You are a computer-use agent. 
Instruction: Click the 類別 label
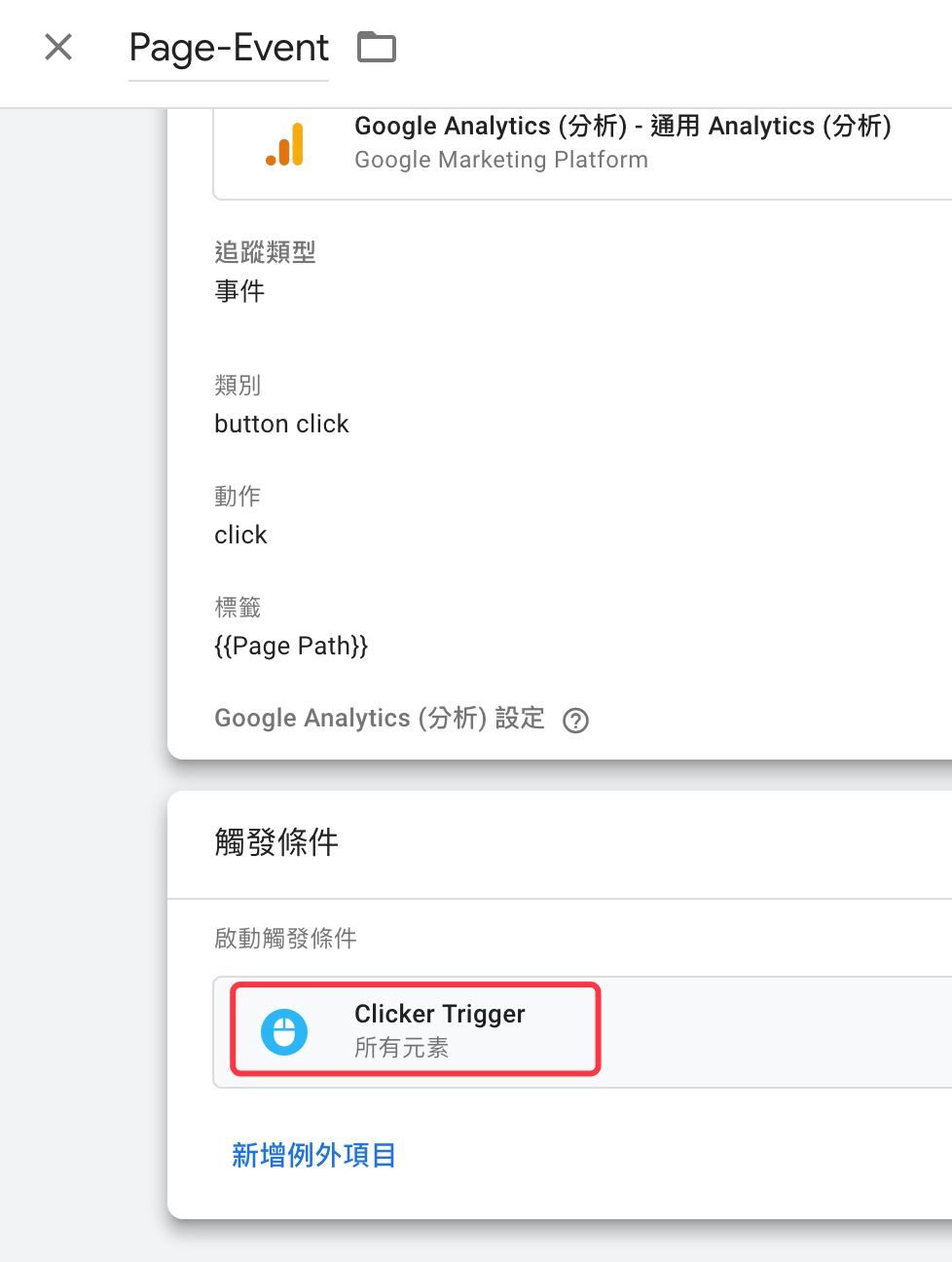tap(238, 385)
